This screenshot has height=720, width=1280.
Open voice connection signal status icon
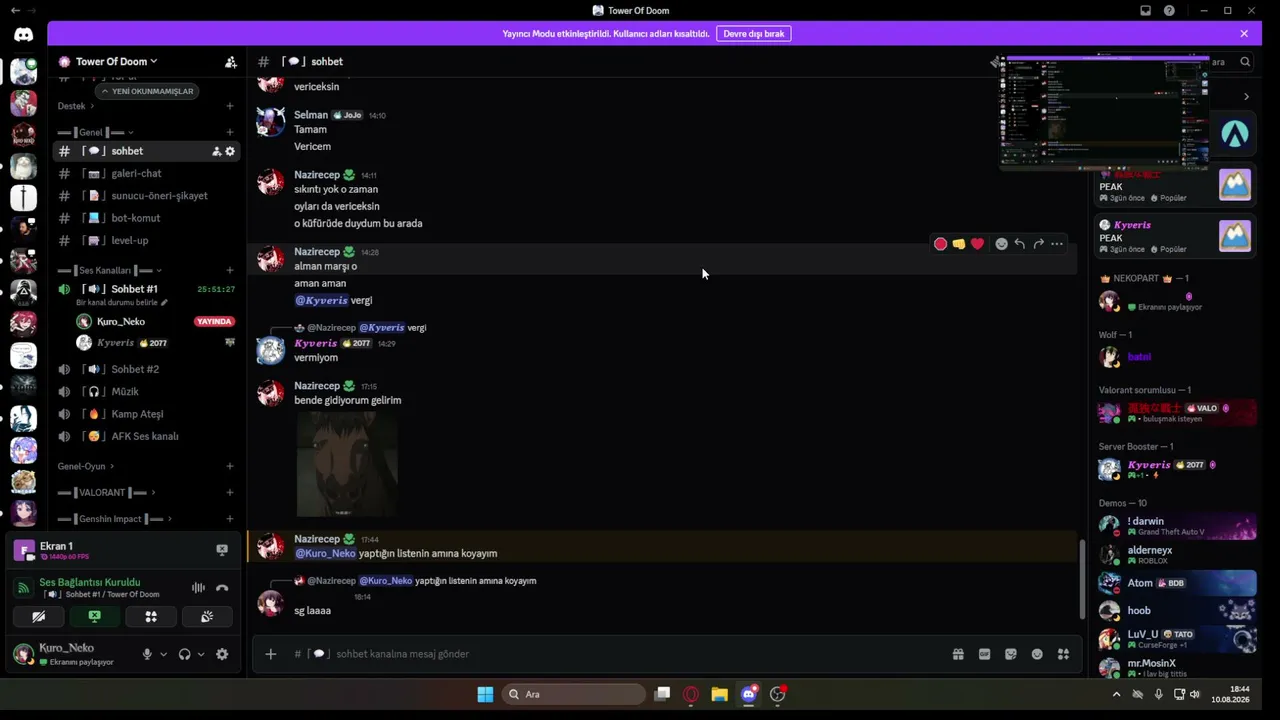23,588
